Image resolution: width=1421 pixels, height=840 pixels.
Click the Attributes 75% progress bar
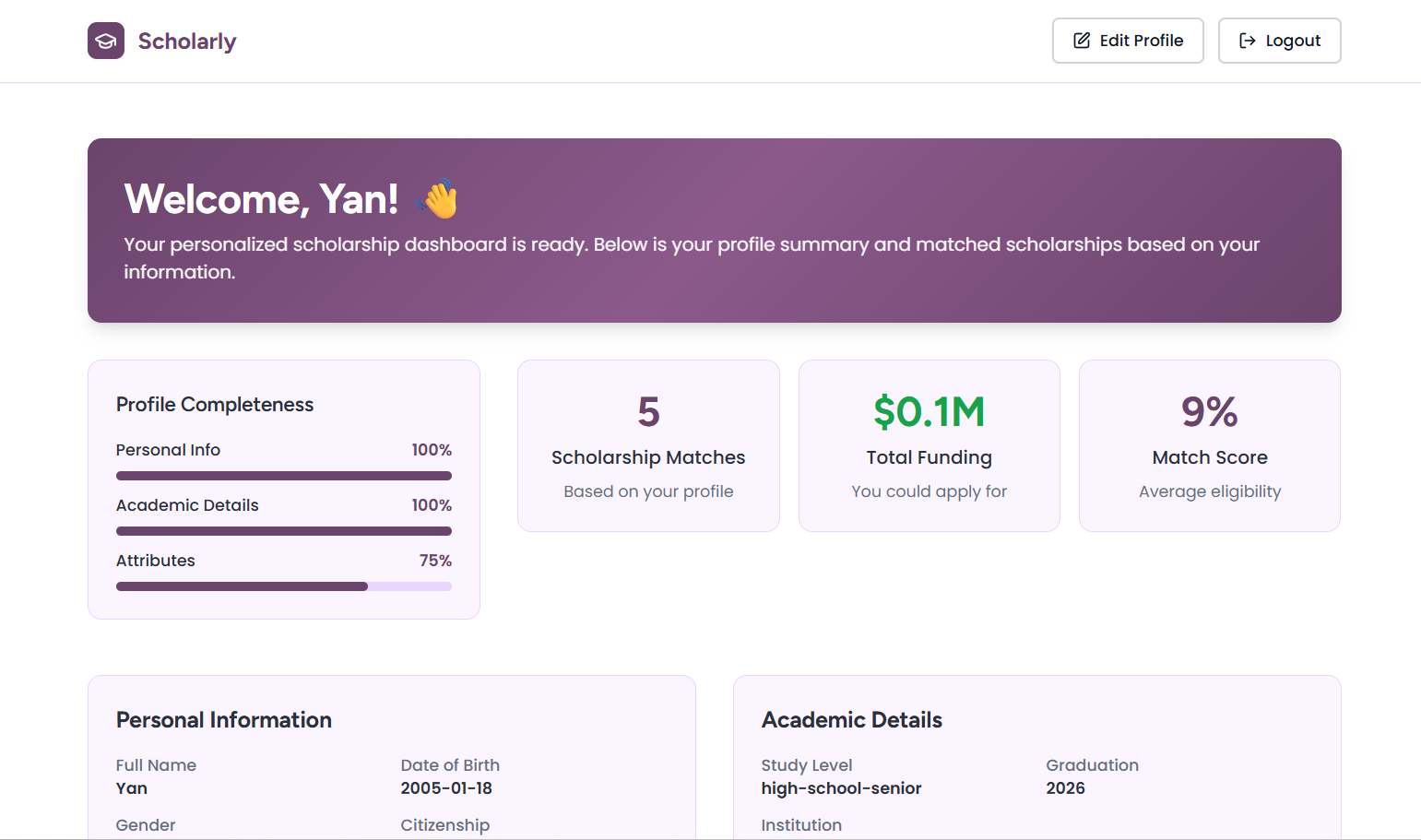pos(284,586)
